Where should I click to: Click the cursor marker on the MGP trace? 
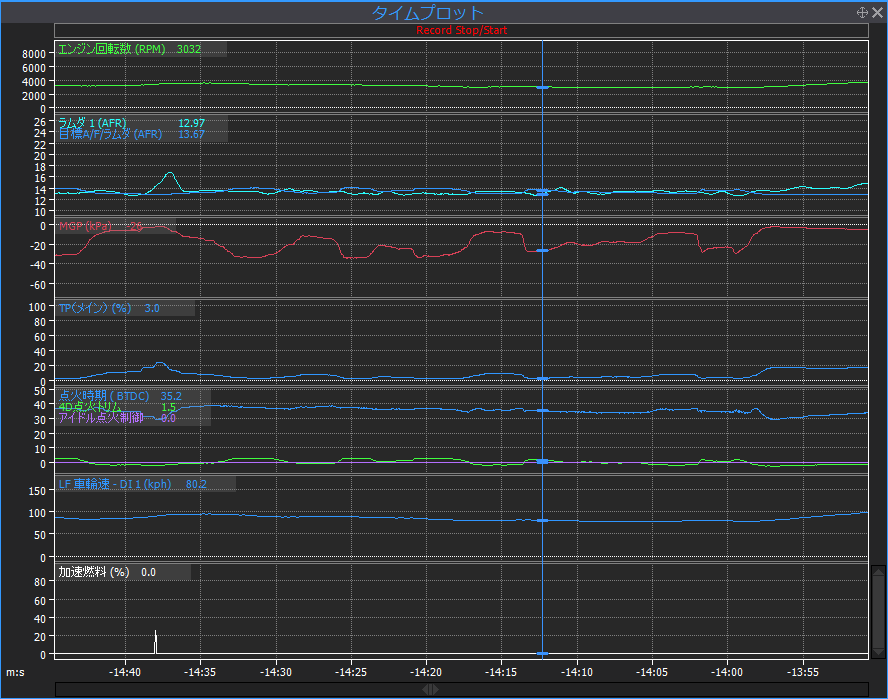[542, 250]
